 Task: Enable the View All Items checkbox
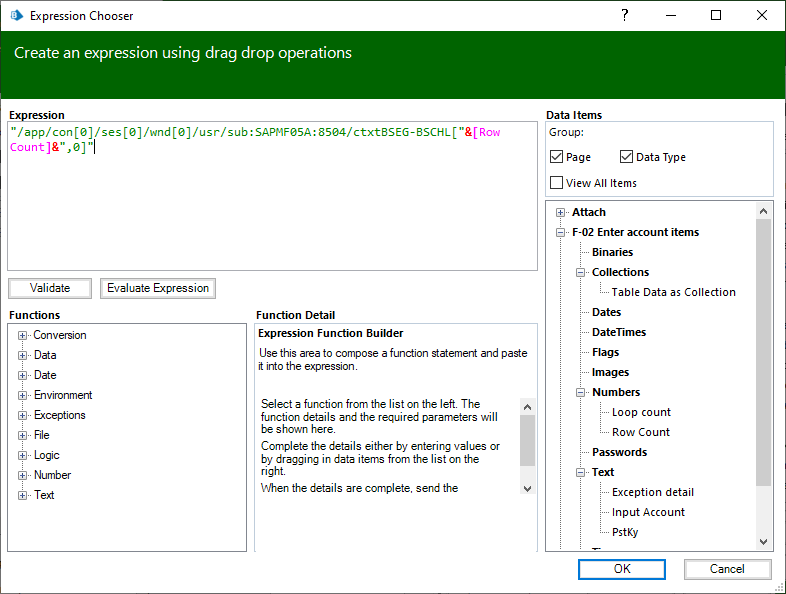tap(557, 183)
